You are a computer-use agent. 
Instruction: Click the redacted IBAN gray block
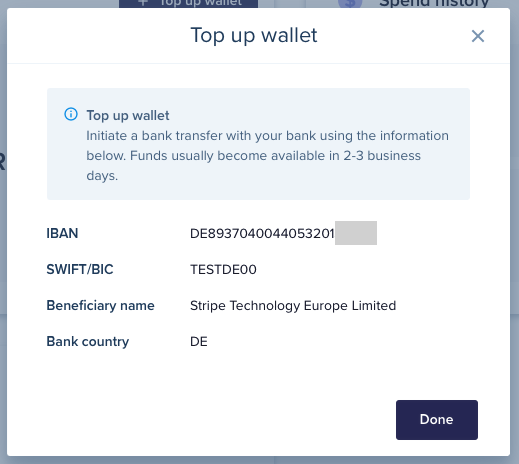click(x=356, y=233)
